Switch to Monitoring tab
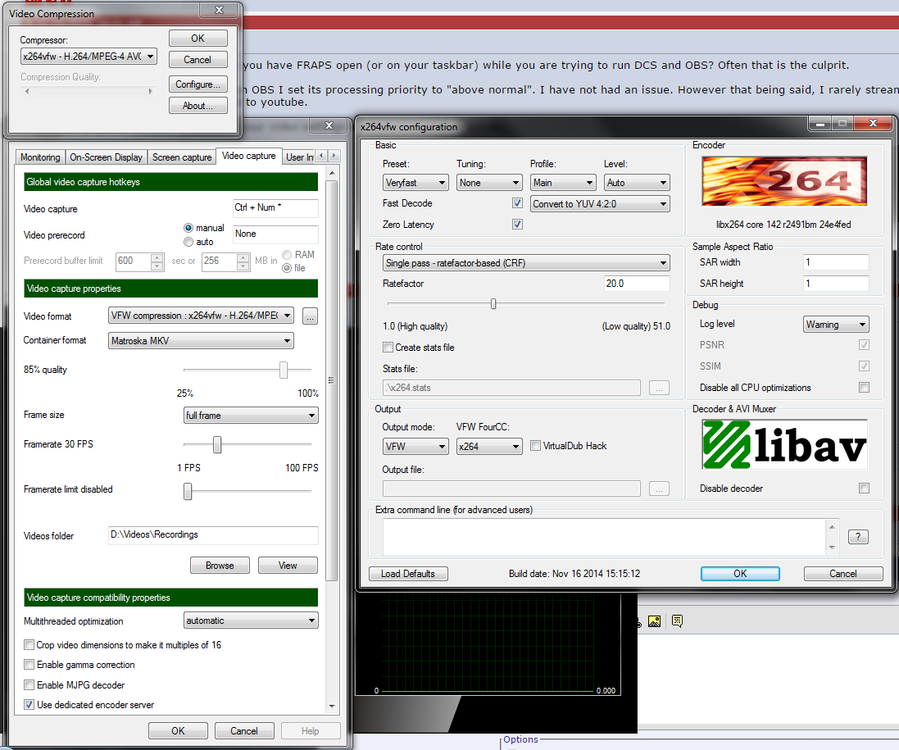This screenshot has height=750, width=899. click(40, 157)
